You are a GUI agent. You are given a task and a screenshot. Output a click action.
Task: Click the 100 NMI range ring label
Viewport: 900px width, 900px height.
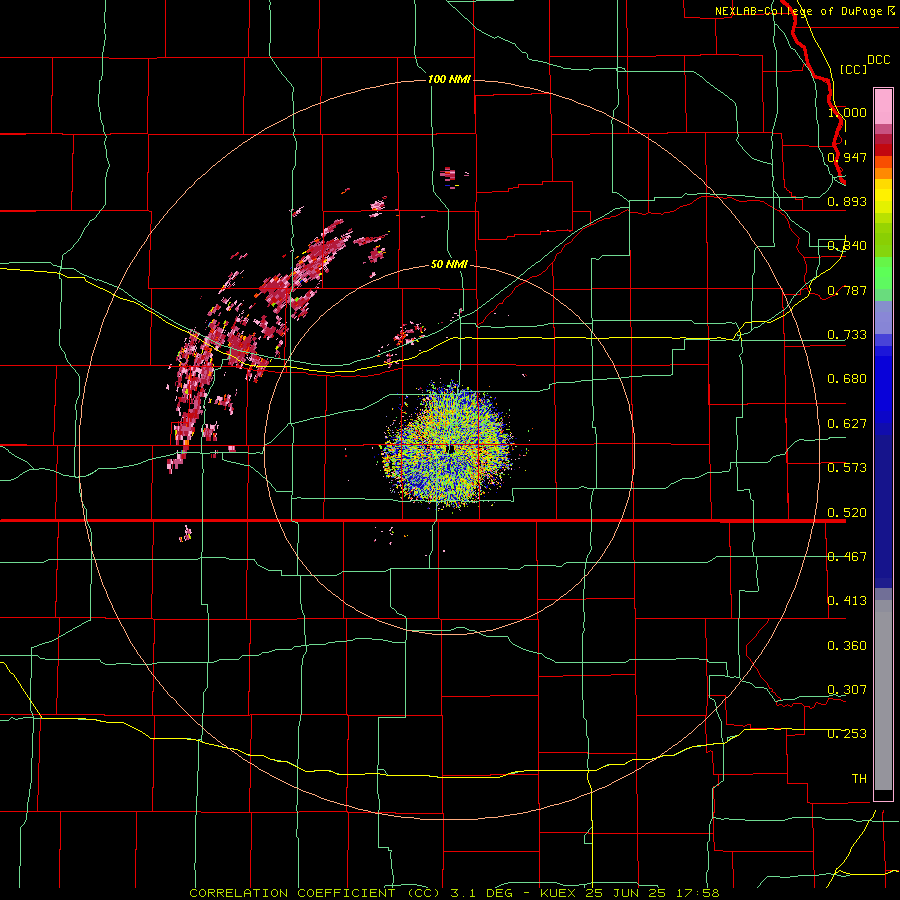[449, 79]
